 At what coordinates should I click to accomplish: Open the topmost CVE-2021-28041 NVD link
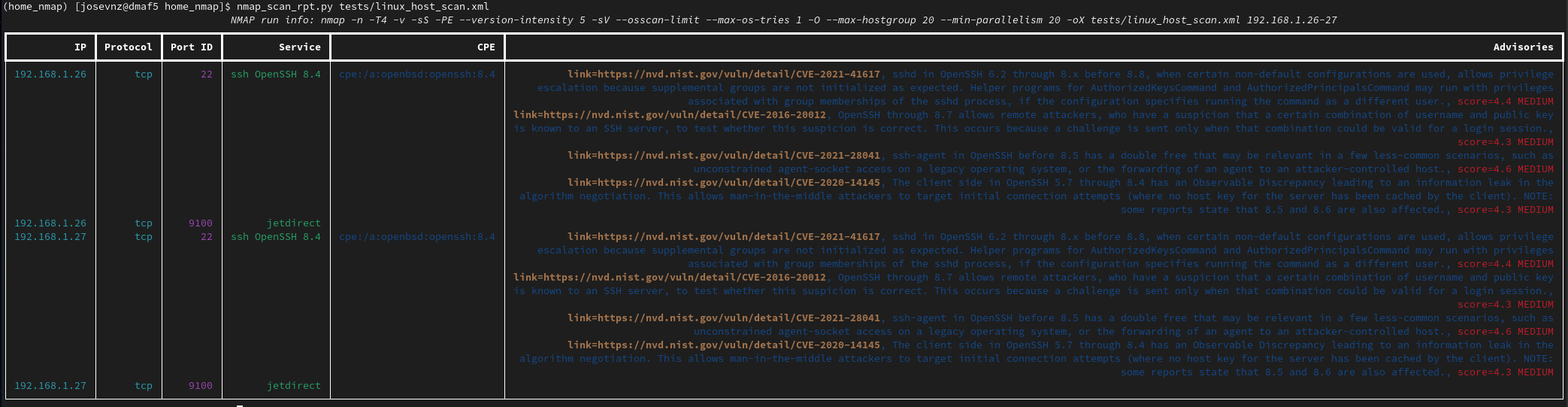(723, 156)
